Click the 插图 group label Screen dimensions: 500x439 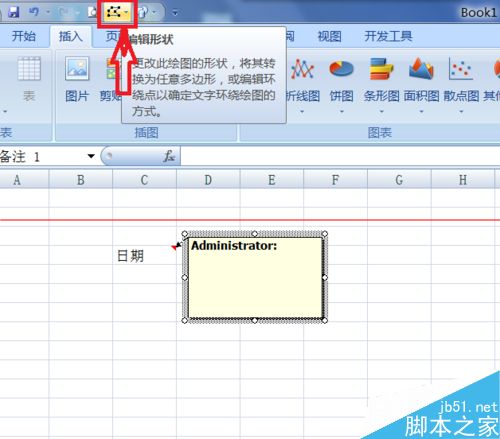coord(146,133)
